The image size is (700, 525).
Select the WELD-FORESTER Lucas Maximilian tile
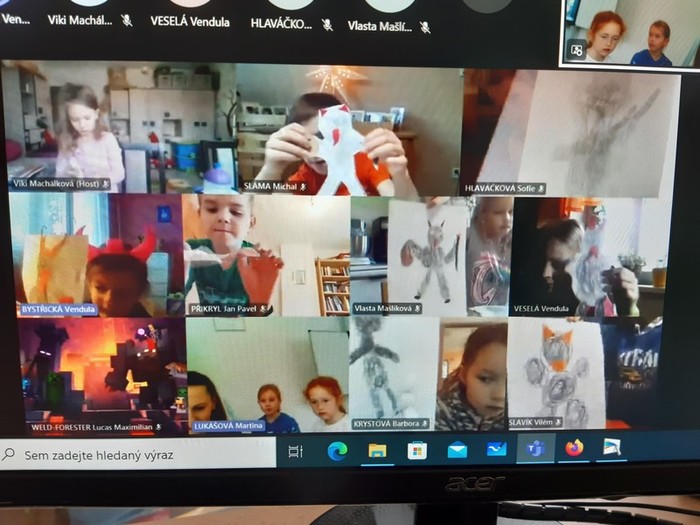[x=103, y=376]
